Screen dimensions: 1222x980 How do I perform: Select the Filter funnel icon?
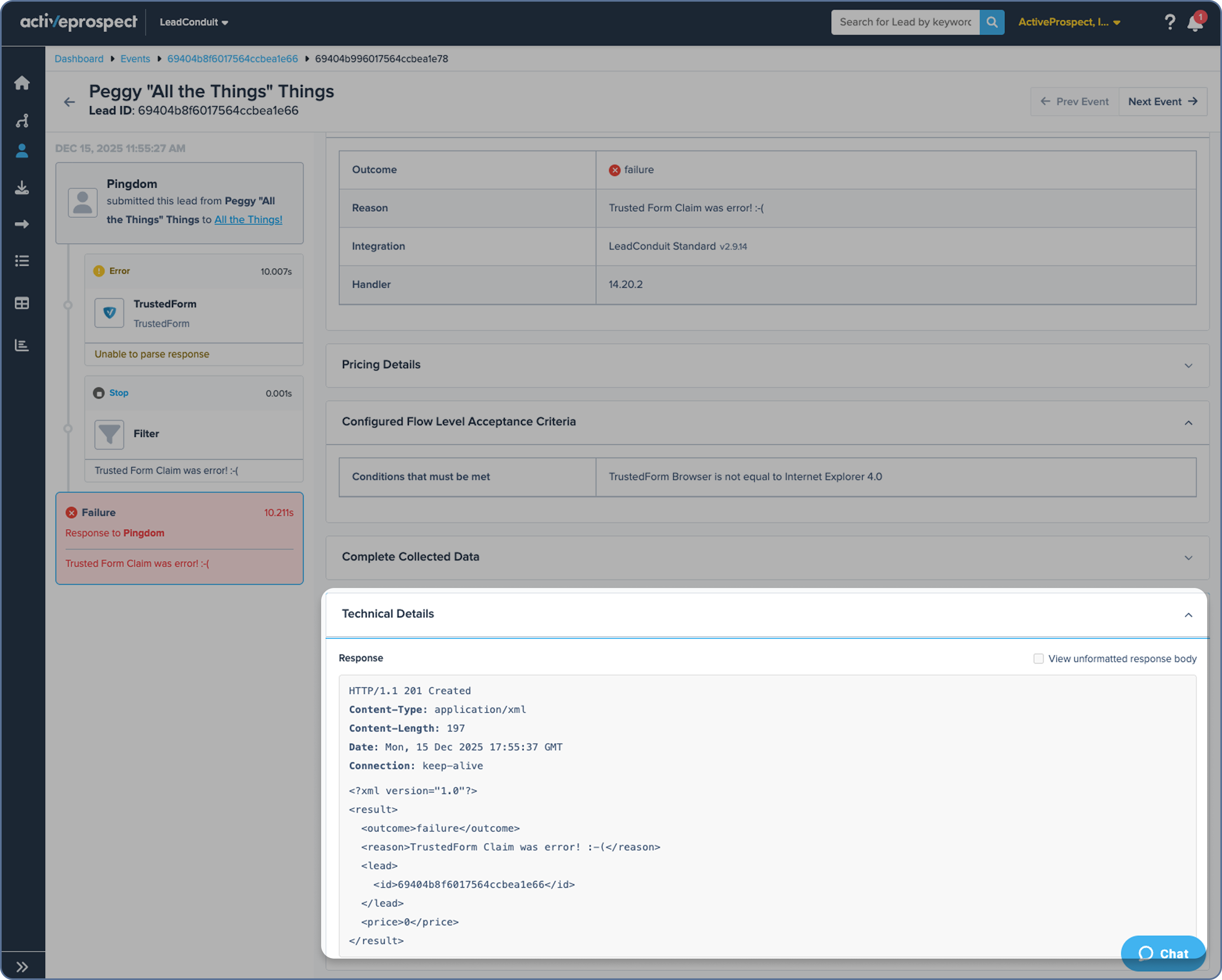click(x=110, y=434)
